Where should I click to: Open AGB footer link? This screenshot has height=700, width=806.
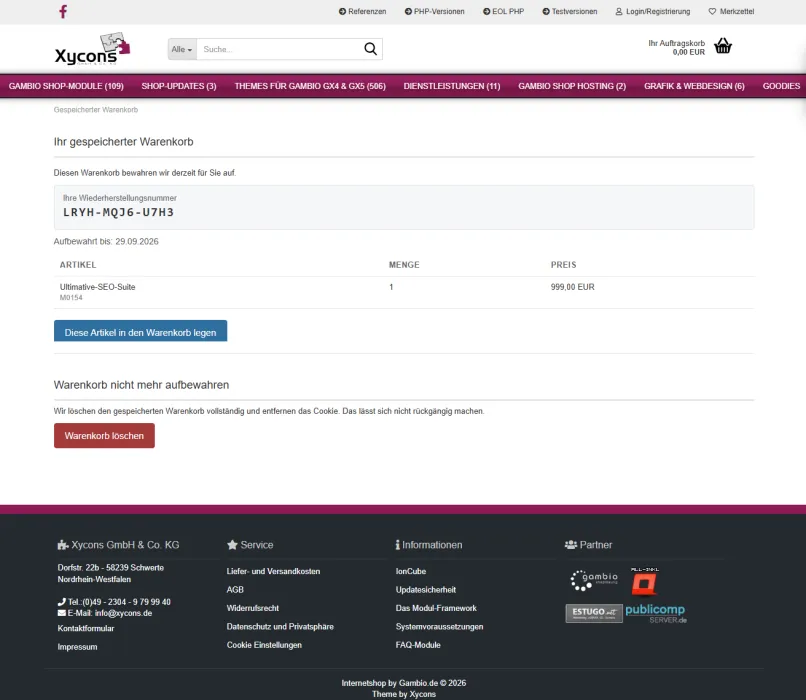click(x=235, y=590)
